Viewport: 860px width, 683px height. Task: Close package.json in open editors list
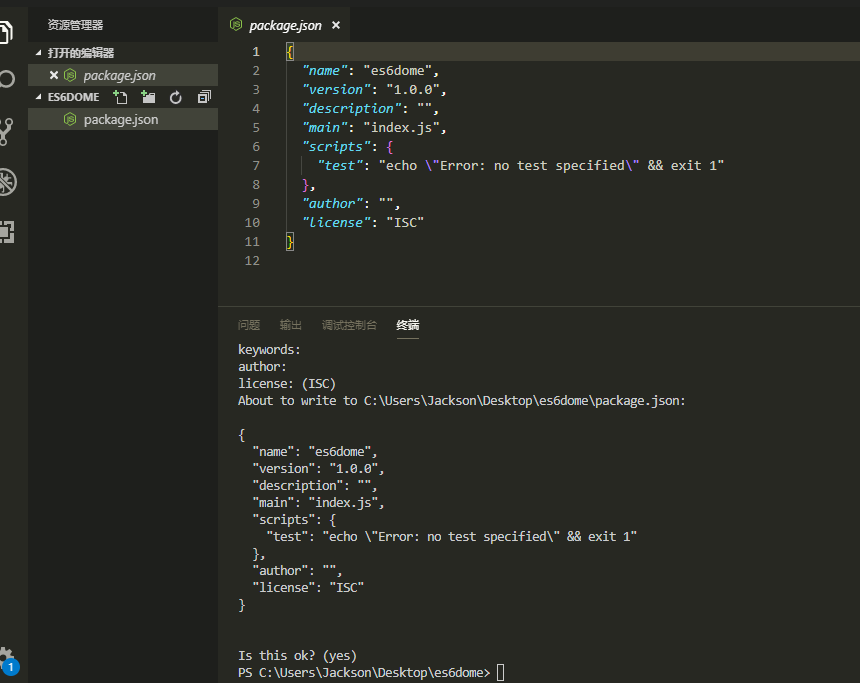tap(54, 75)
